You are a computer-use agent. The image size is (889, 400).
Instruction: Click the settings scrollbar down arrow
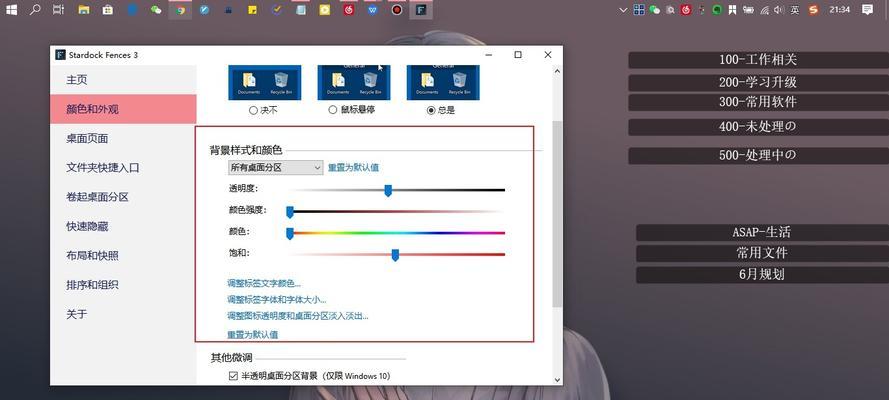[x=557, y=380]
